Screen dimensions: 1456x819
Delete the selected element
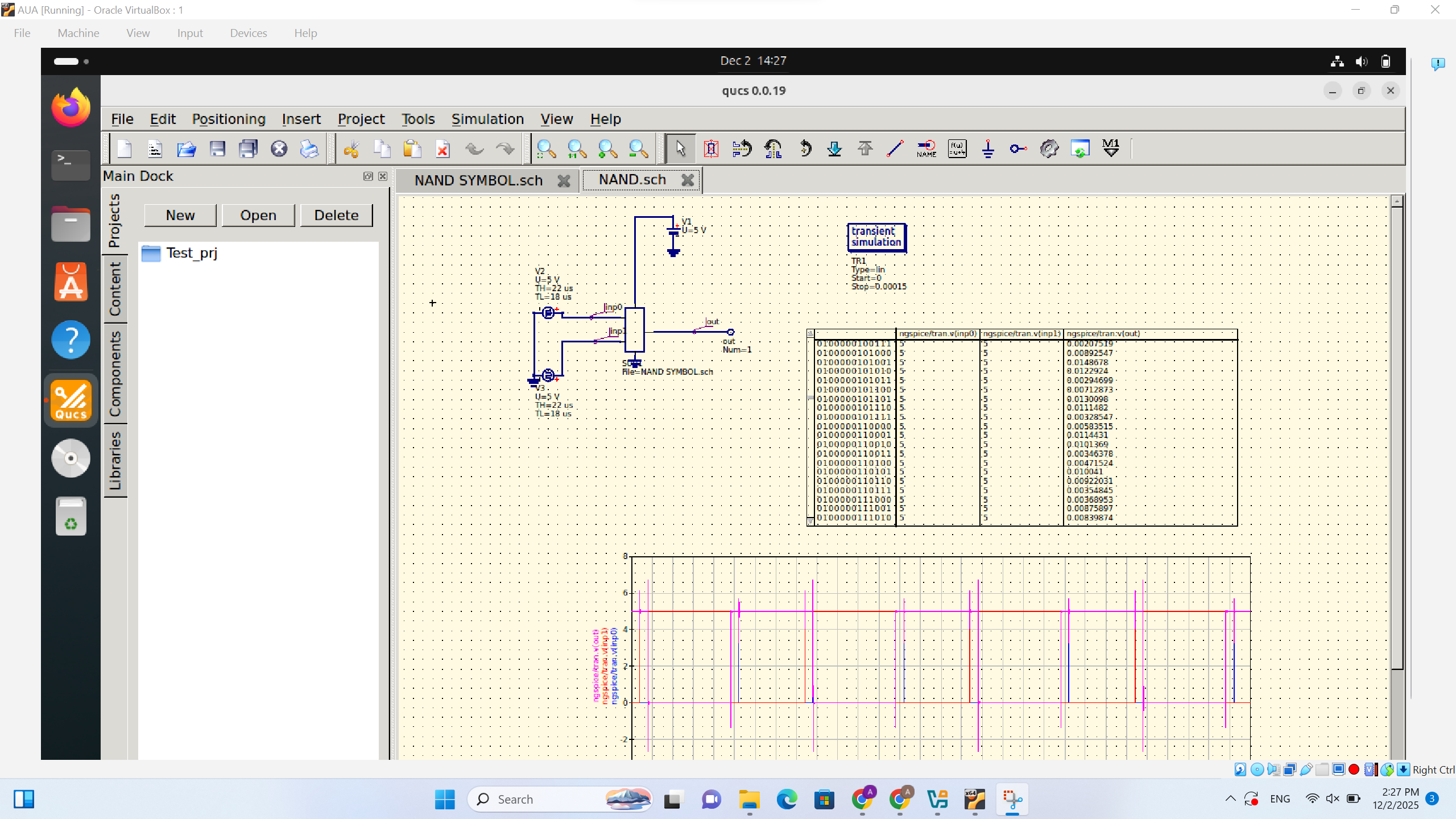tap(443, 149)
